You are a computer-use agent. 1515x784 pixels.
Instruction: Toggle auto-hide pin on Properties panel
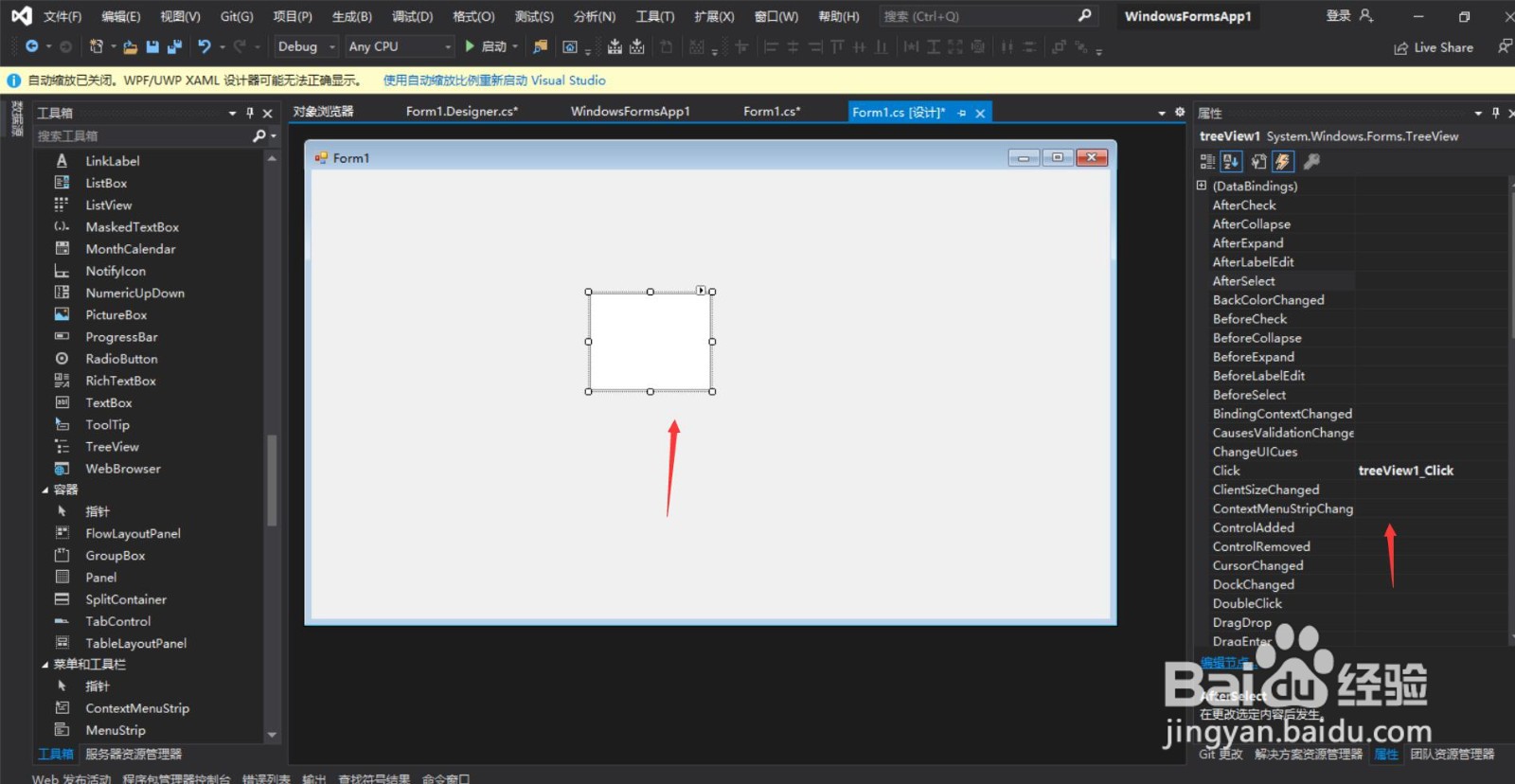click(x=1496, y=113)
